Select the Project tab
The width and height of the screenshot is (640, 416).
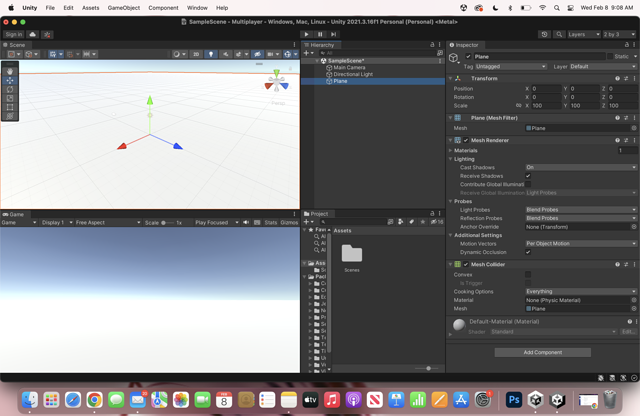(316, 214)
